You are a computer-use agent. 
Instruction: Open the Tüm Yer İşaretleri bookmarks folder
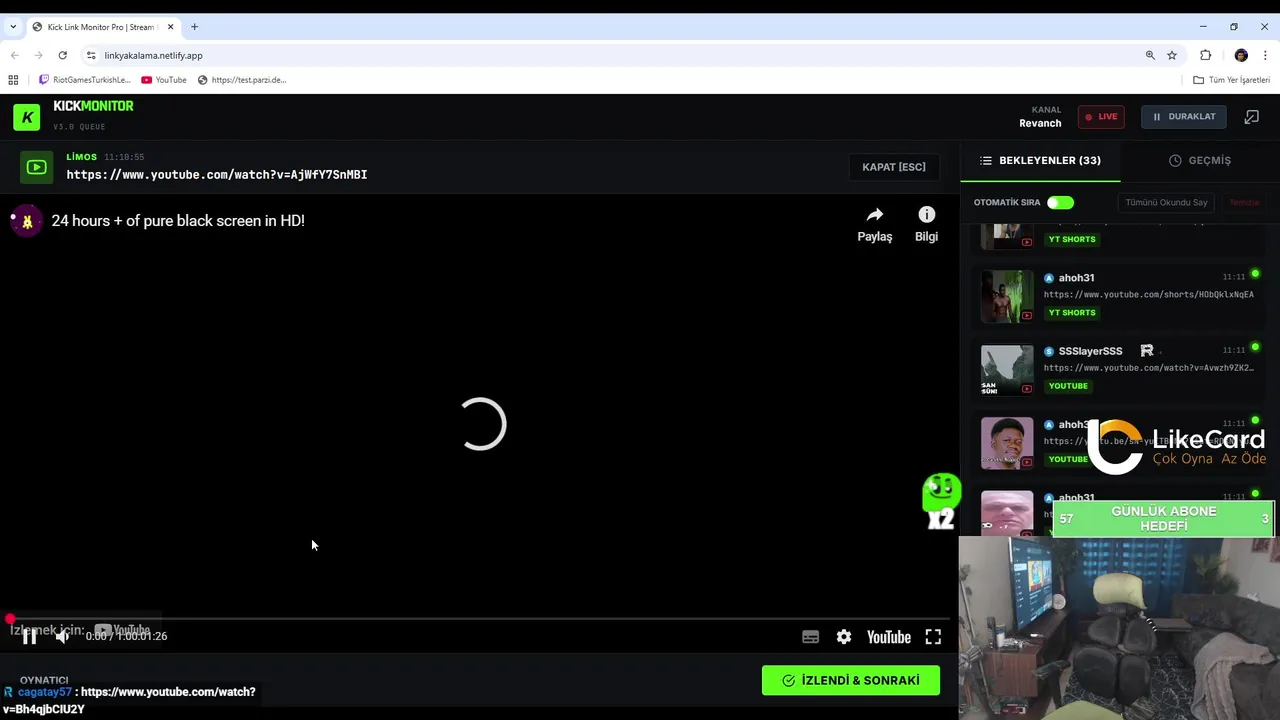[1232, 80]
